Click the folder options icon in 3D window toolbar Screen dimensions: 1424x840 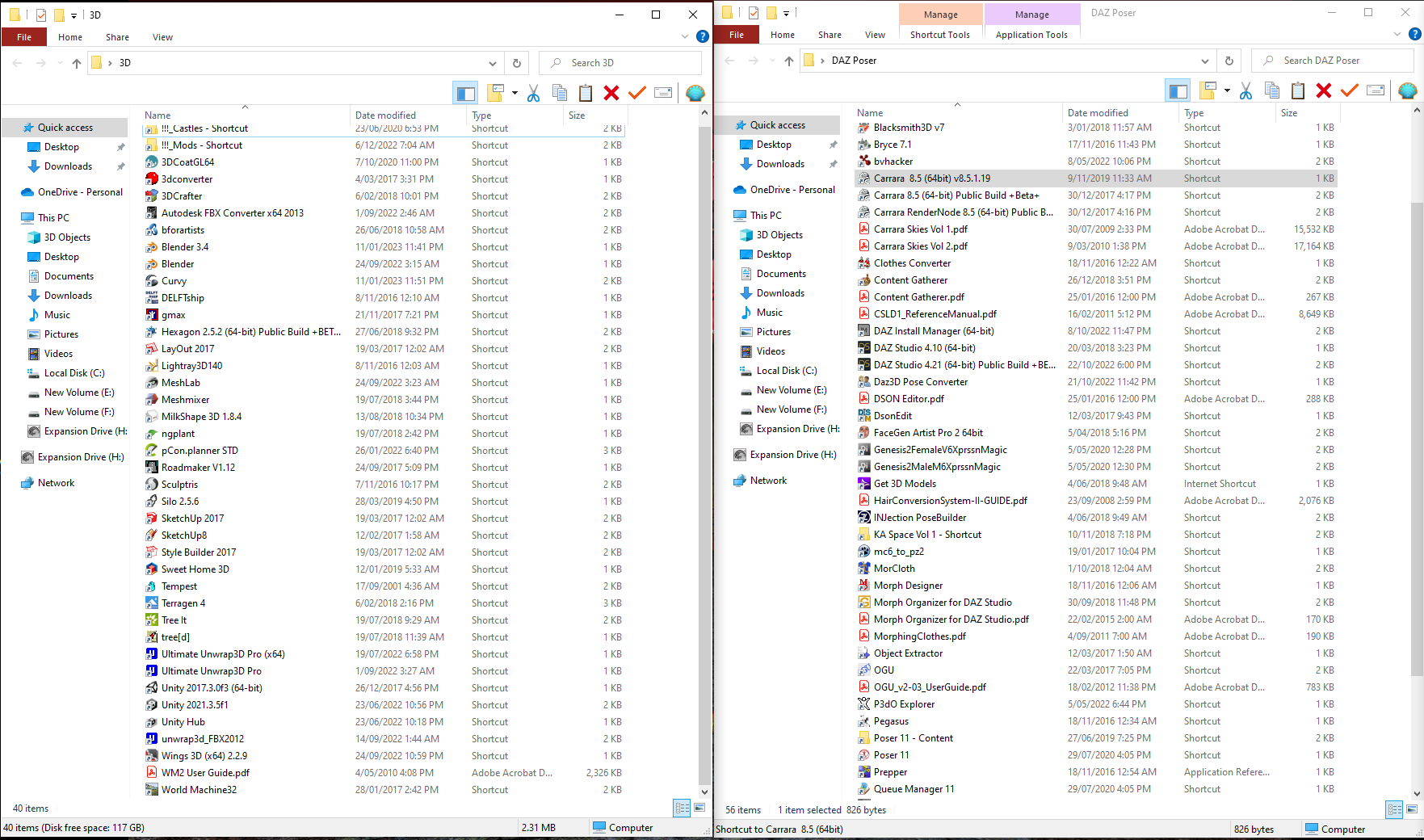pyautogui.click(x=495, y=93)
